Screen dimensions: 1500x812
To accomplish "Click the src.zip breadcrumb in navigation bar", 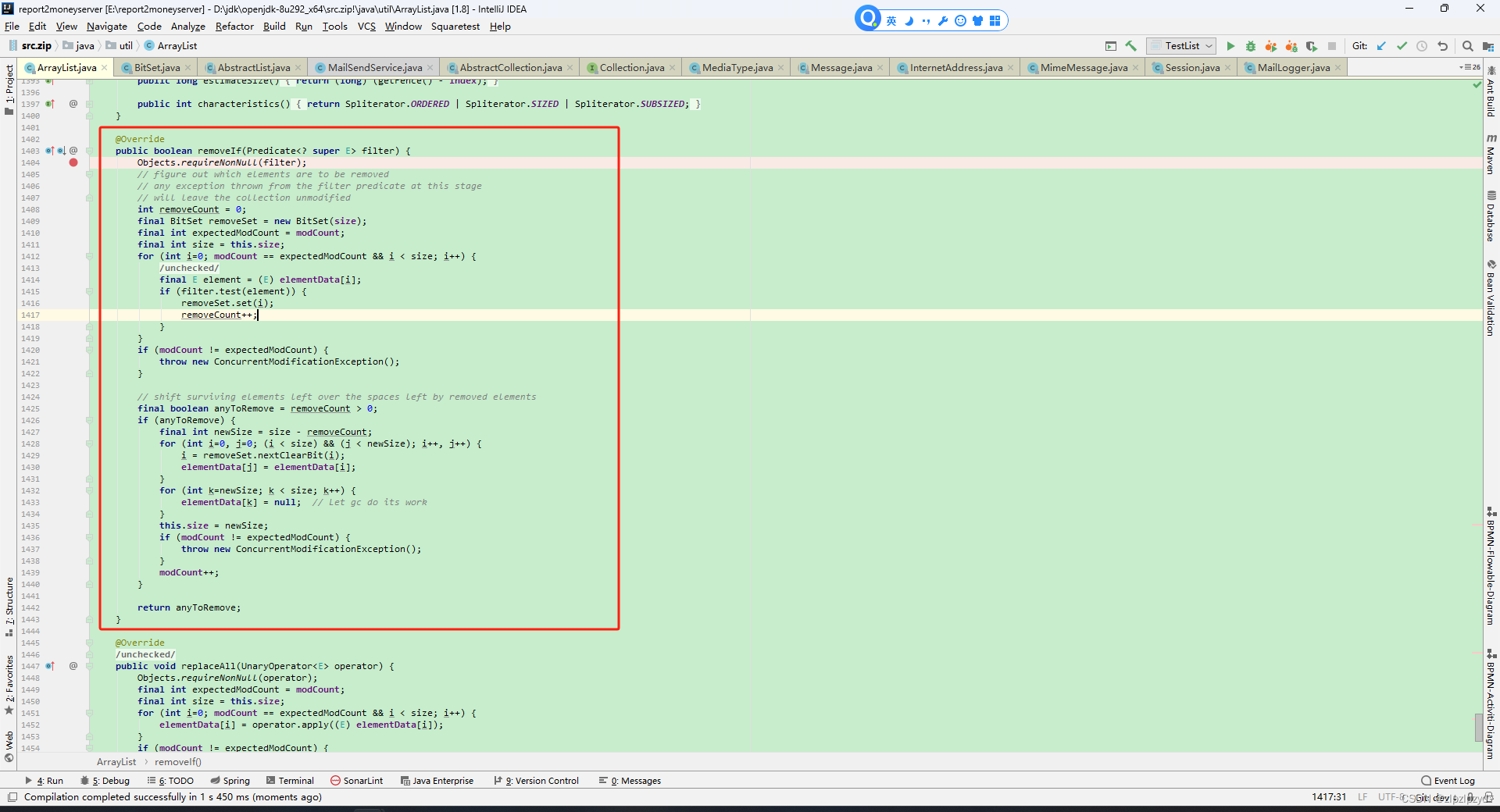I will click(30, 46).
